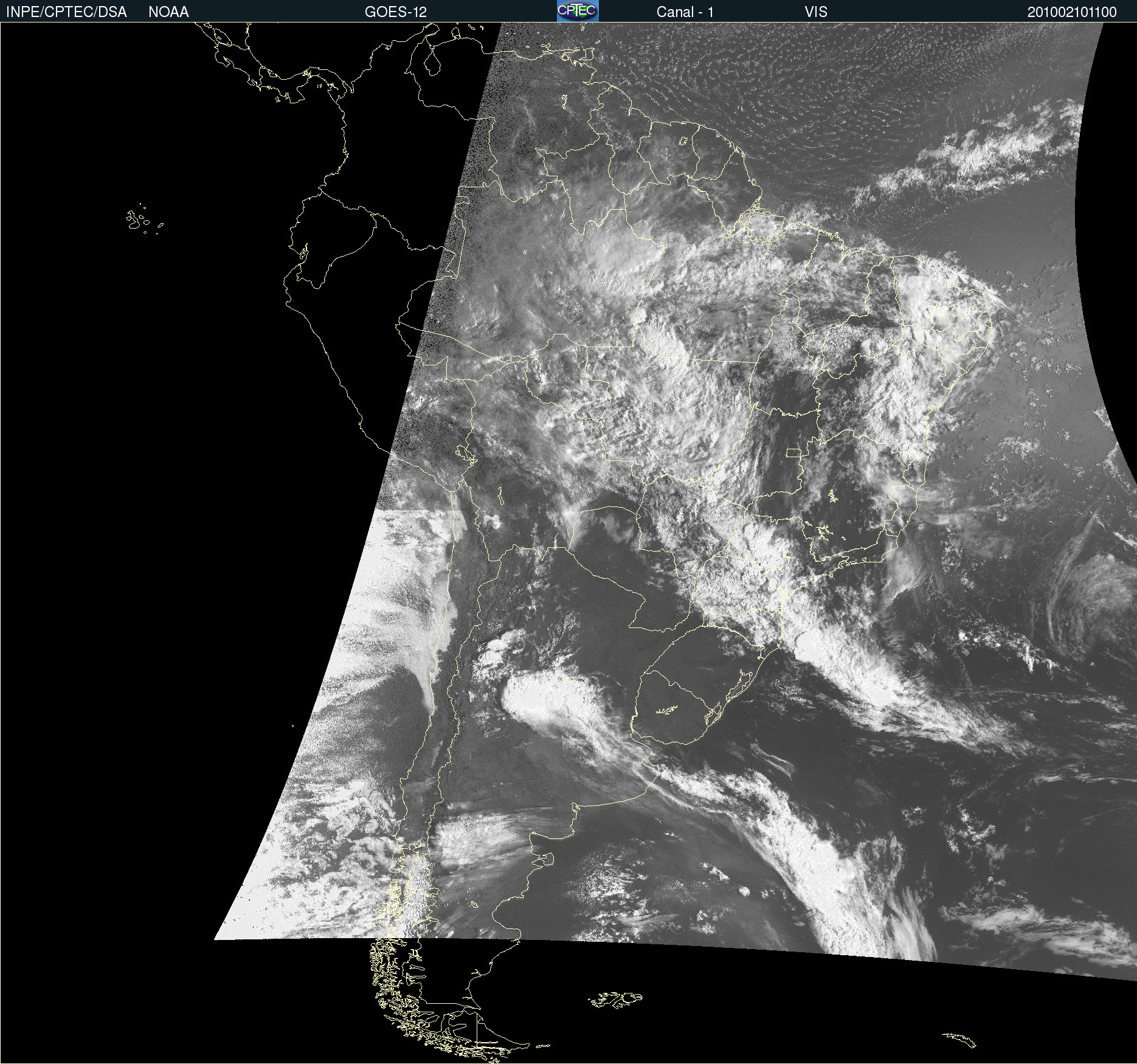Click the INPE/CPTEC/DSA header label

coord(66,12)
